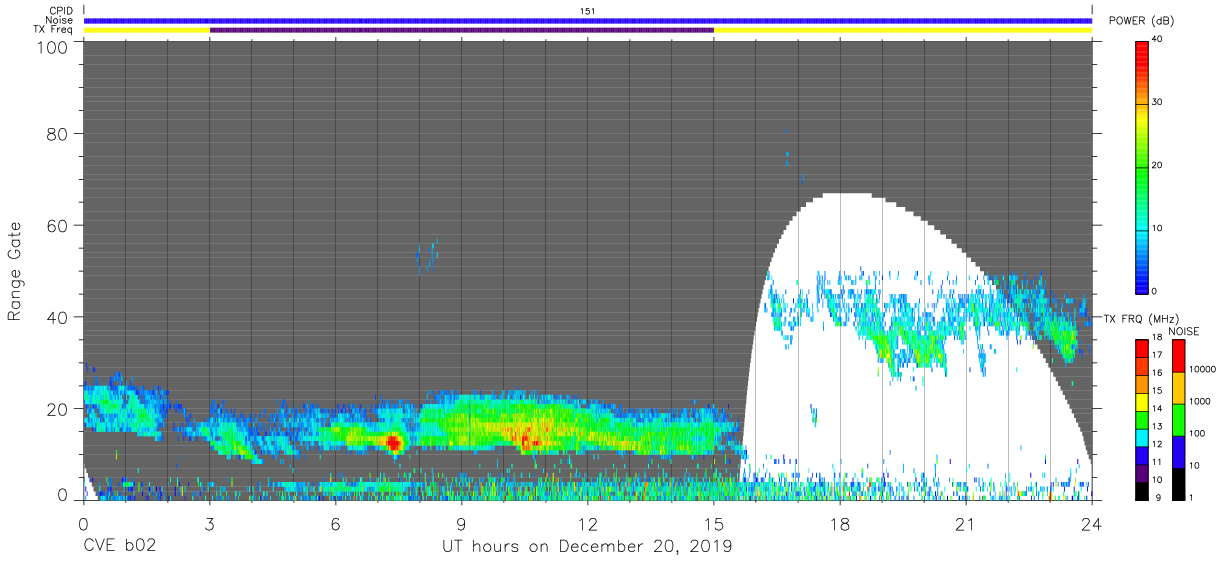The height and width of the screenshot is (567, 1228).
Task: Click the 10000 label on NOISE scale
Action: point(1202,370)
